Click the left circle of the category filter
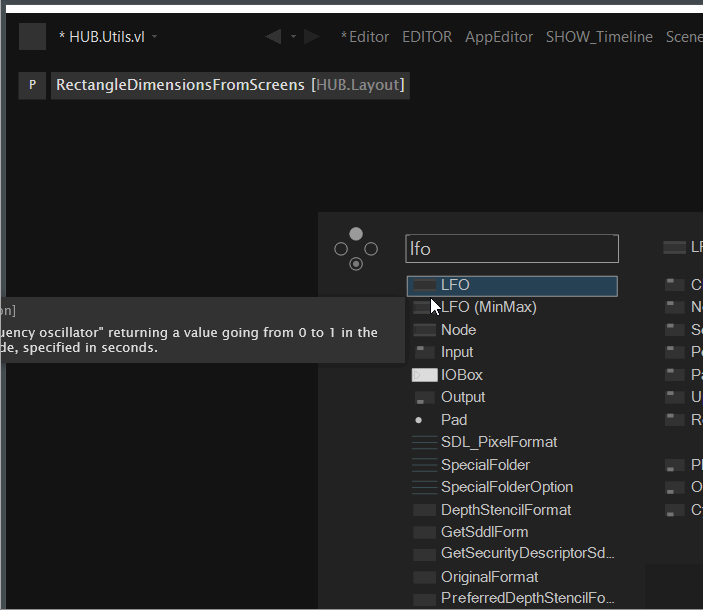This screenshot has height=610, width=703. (341, 249)
